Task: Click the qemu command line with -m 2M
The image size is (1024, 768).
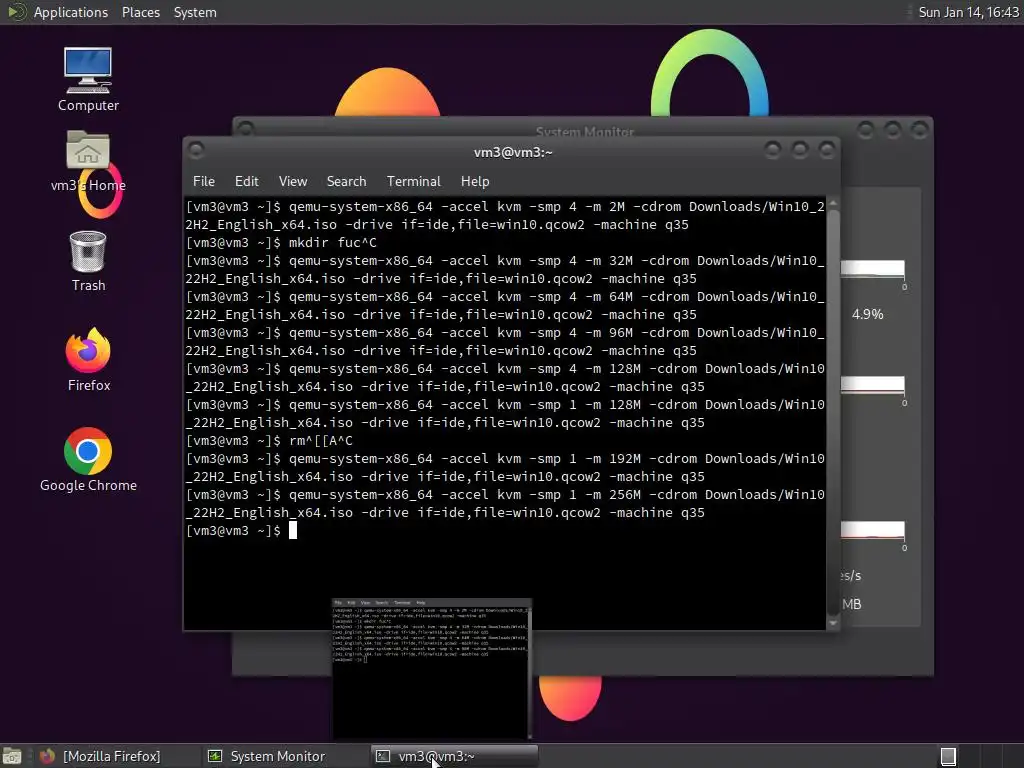Action: pyautogui.click(x=505, y=216)
